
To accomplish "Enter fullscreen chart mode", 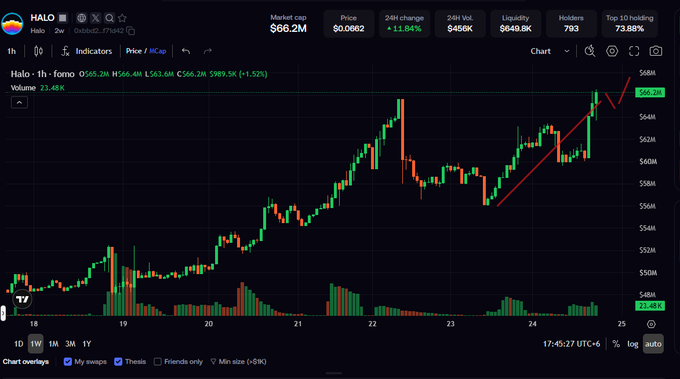I will 634,51.
